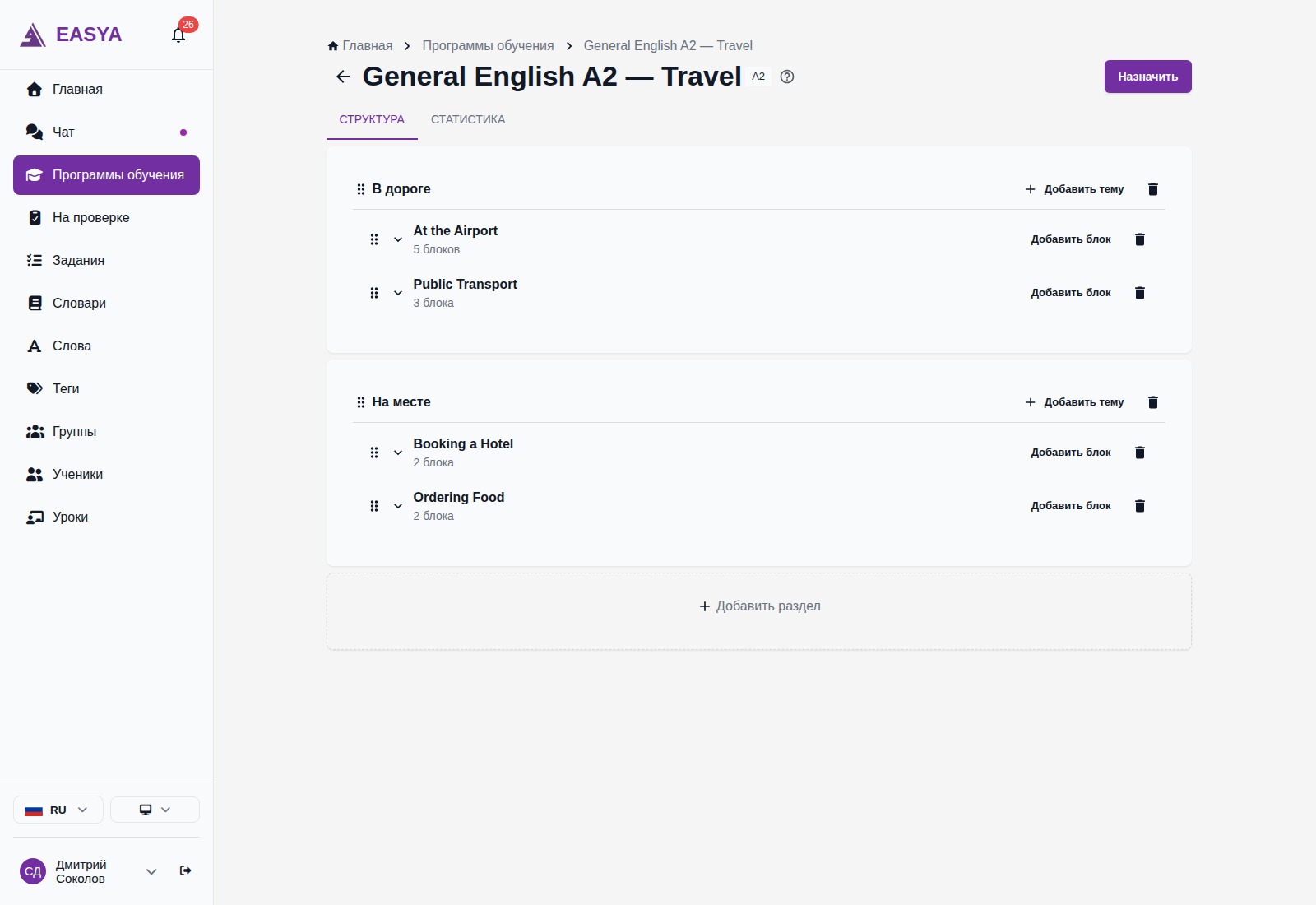This screenshot has width=1316, height=905.
Task: Click the «Назначить» button
Action: point(1148,77)
